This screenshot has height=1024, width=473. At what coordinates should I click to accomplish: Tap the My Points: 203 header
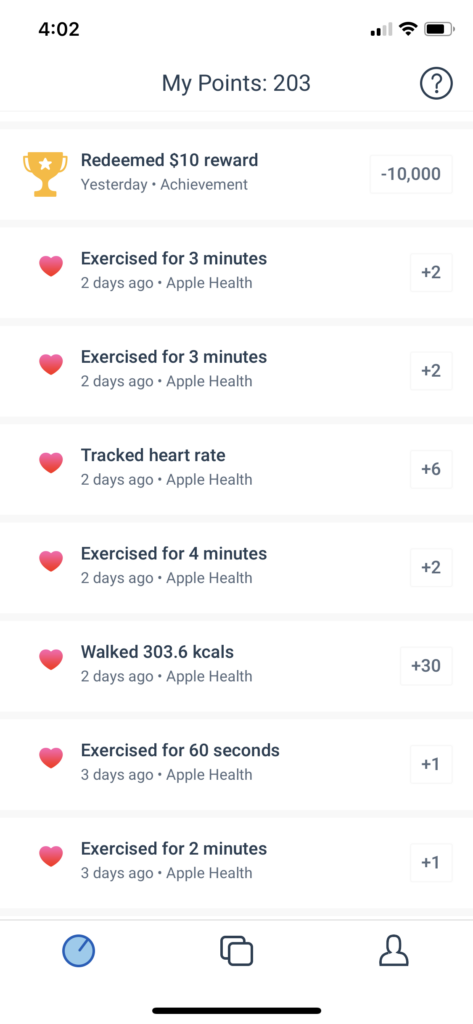pyautogui.click(x=236, y=84)
